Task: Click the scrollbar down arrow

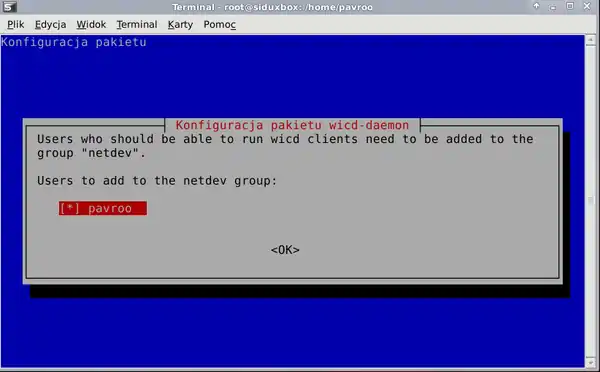Action: (590, 362)
